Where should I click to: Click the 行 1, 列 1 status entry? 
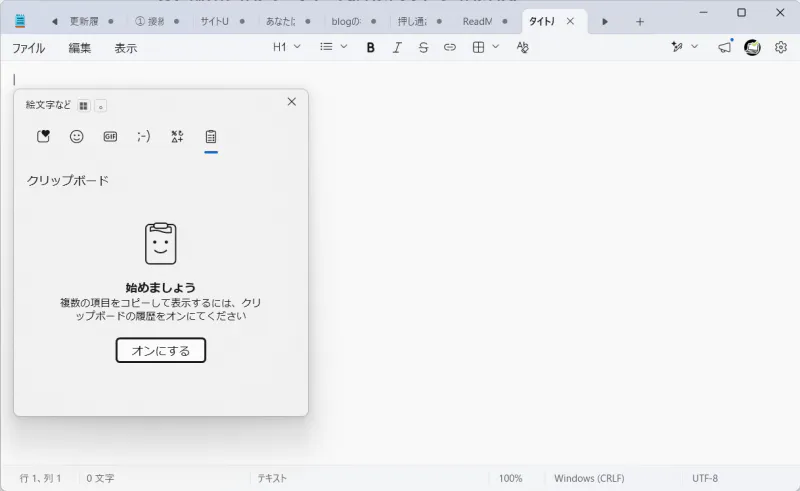(x=40, y=478)
